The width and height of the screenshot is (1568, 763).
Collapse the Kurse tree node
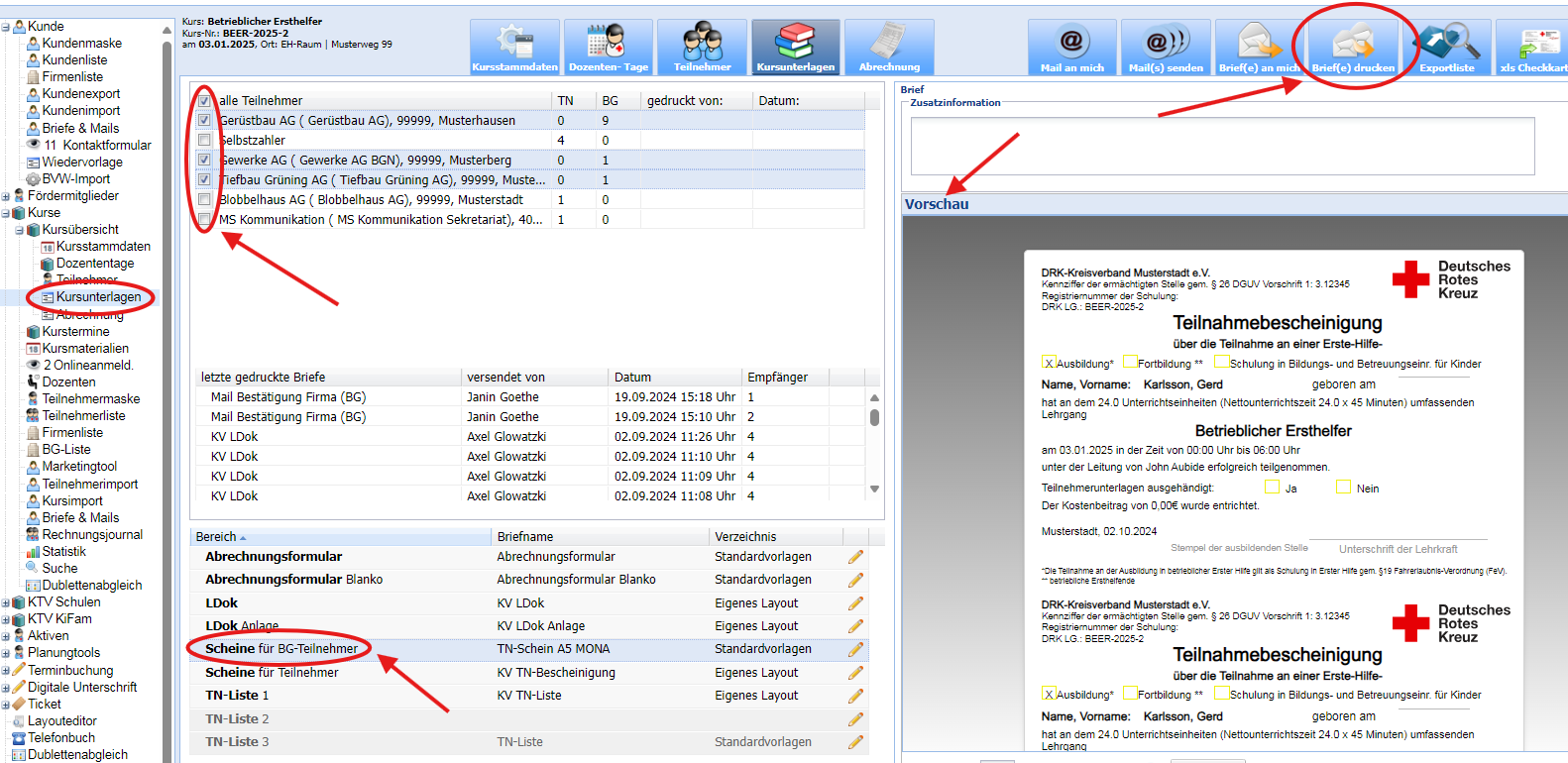(6, 213)
